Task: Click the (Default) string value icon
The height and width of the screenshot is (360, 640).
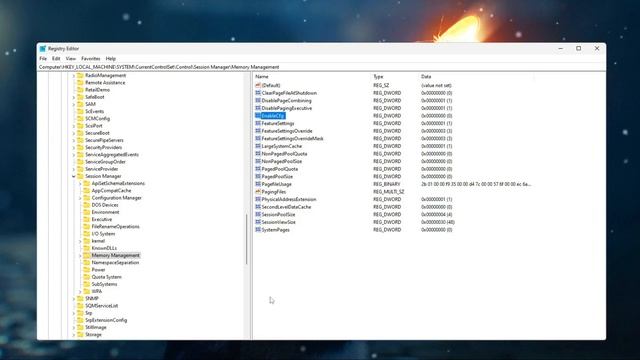Action: click(258, 85)
